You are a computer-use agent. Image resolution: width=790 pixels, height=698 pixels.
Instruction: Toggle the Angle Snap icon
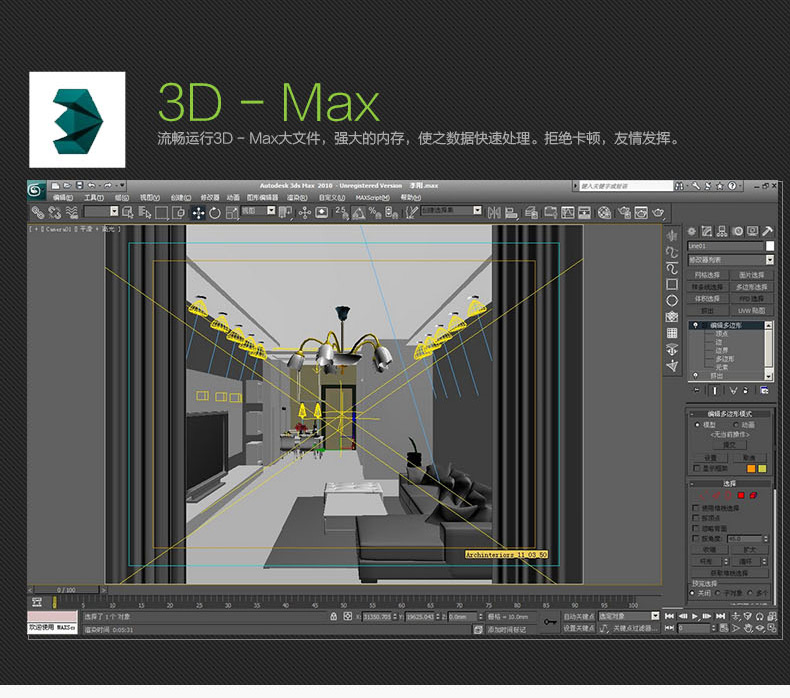(358, 213)
